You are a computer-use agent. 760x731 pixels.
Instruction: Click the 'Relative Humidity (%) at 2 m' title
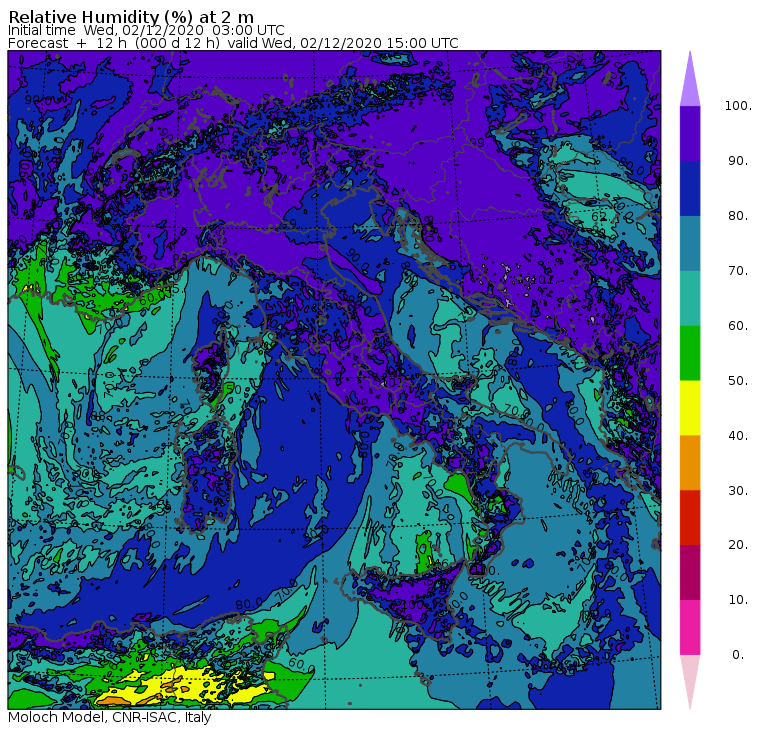pos(131,16)
